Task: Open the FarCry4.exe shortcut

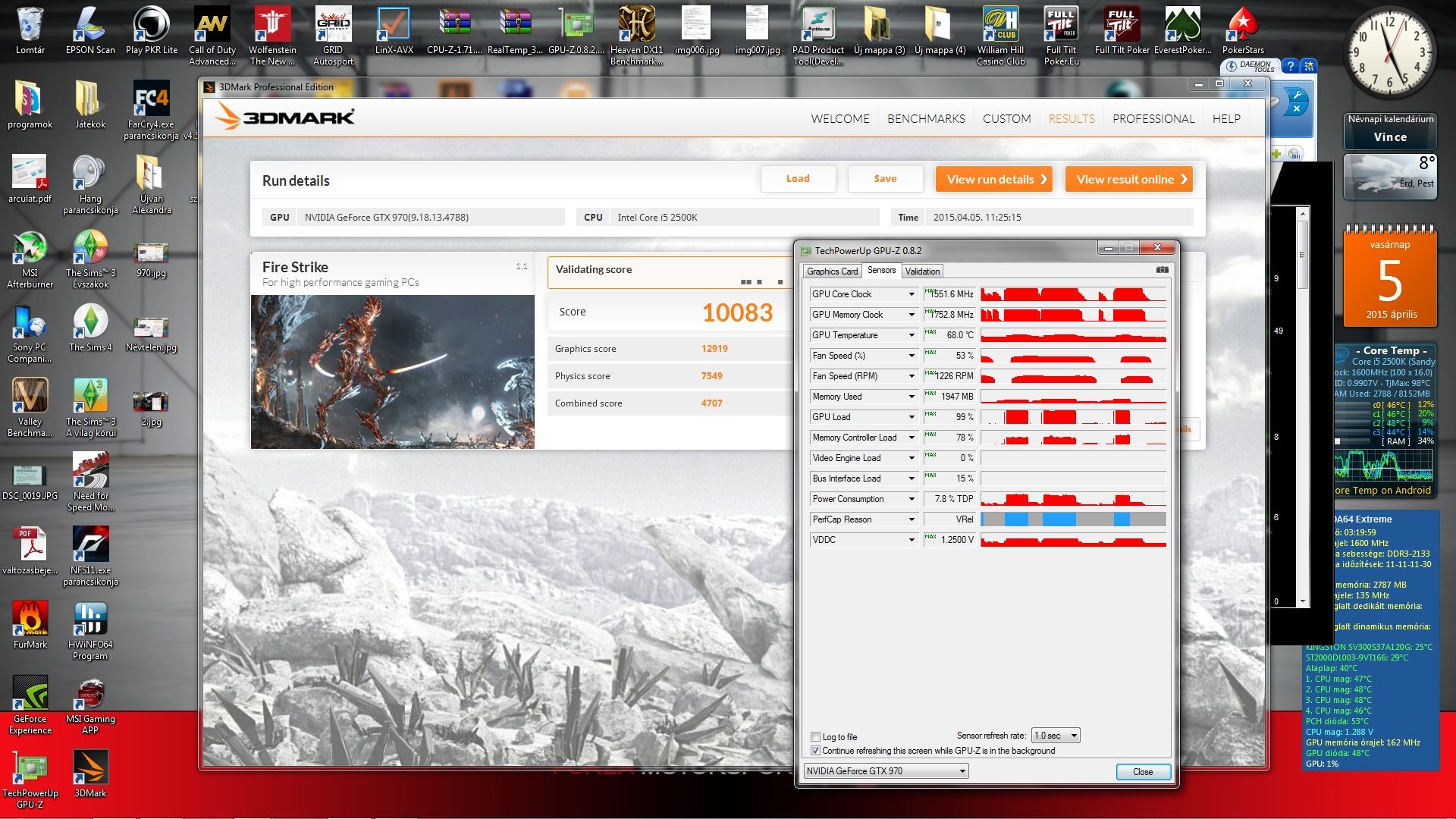Action: [x=151, y=111]
